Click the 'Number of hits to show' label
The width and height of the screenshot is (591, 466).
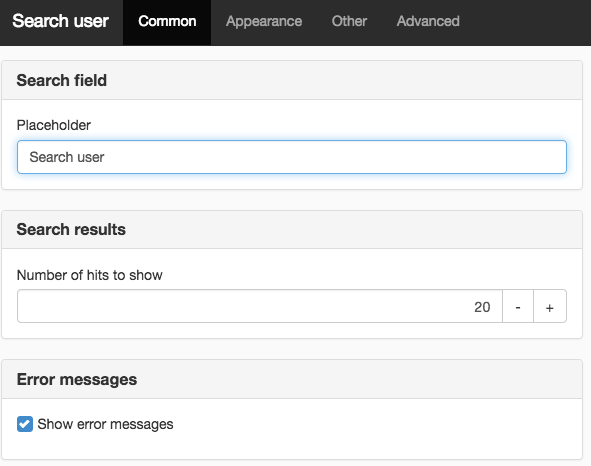click(90, 275)
